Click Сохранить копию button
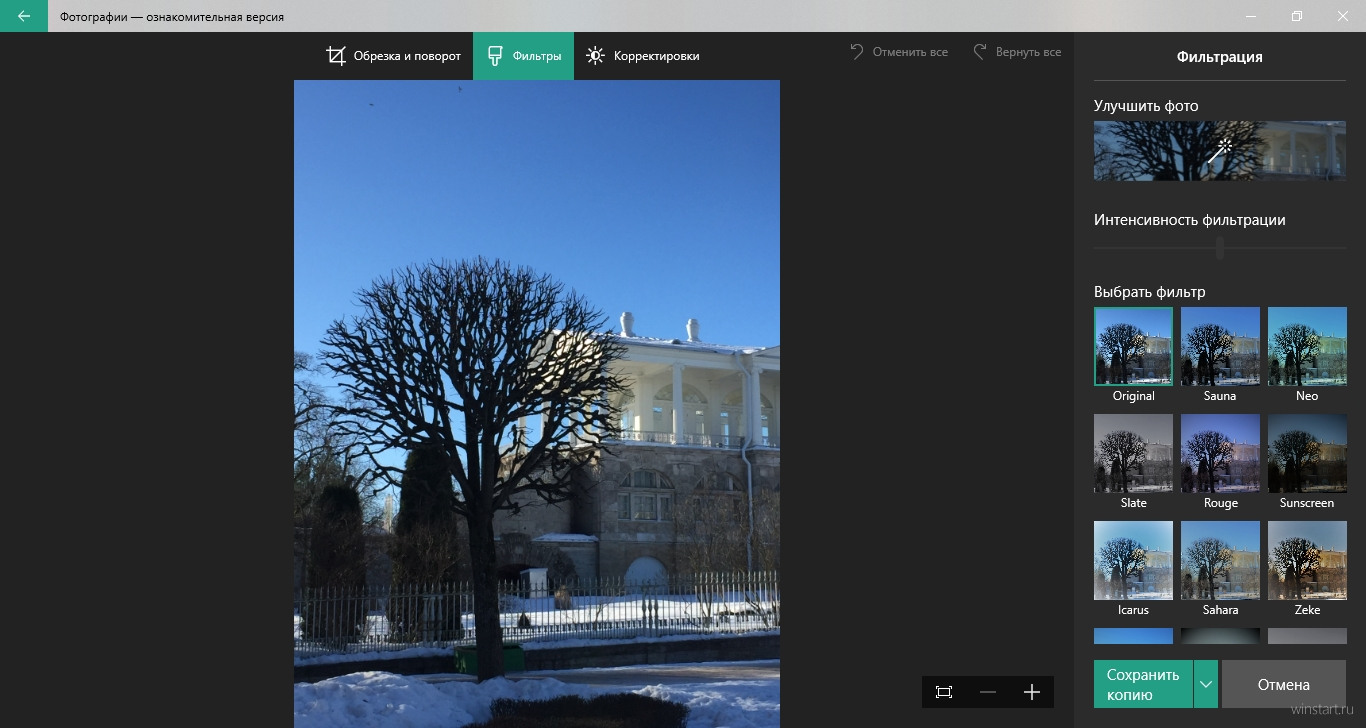The height and width of the screenshot is (728, 1366). click(x=1143, y=685)
